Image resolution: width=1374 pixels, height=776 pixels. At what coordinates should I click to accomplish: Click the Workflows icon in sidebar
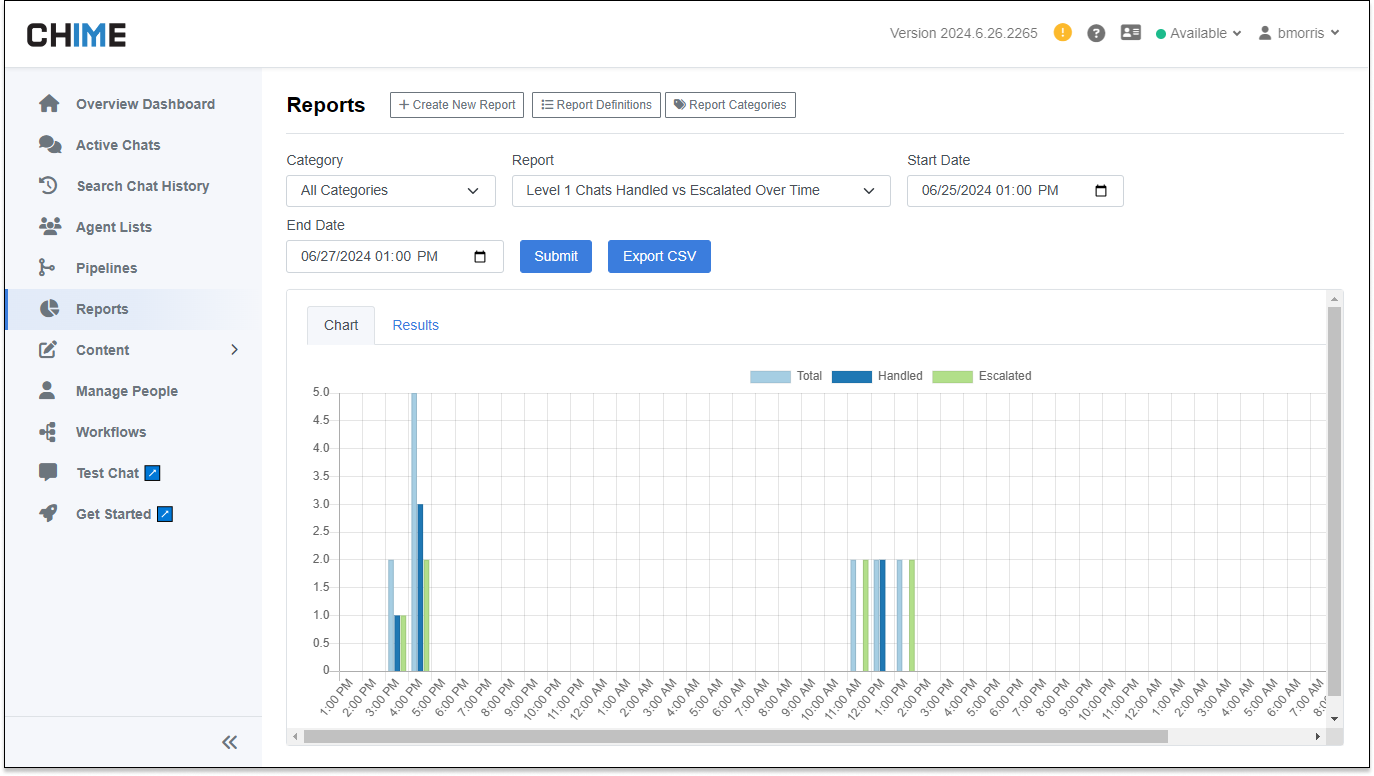point(47,432)
